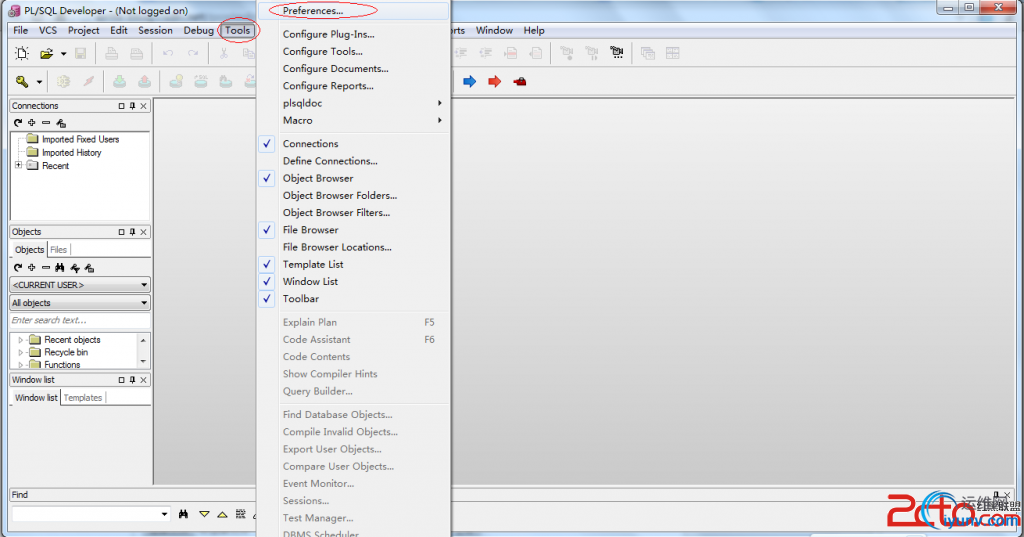
Task: Click the Log on key icon
Action: pos(22,82)
